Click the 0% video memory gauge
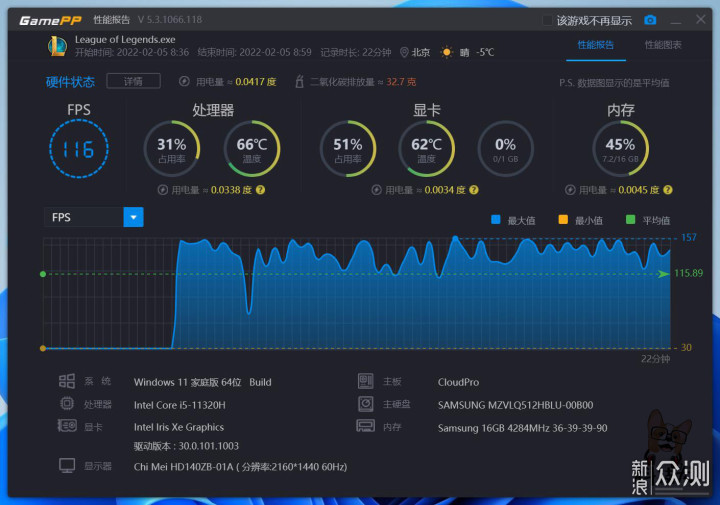 point(505,149)
